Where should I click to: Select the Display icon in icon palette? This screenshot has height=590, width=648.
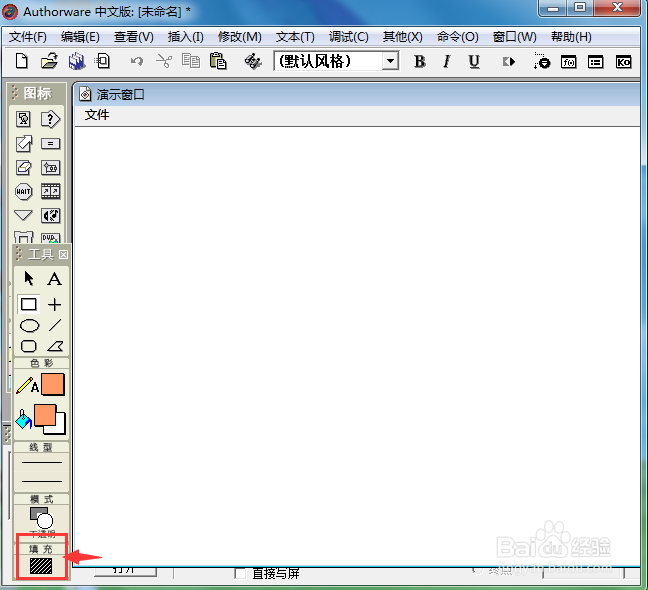coord(24,119)
